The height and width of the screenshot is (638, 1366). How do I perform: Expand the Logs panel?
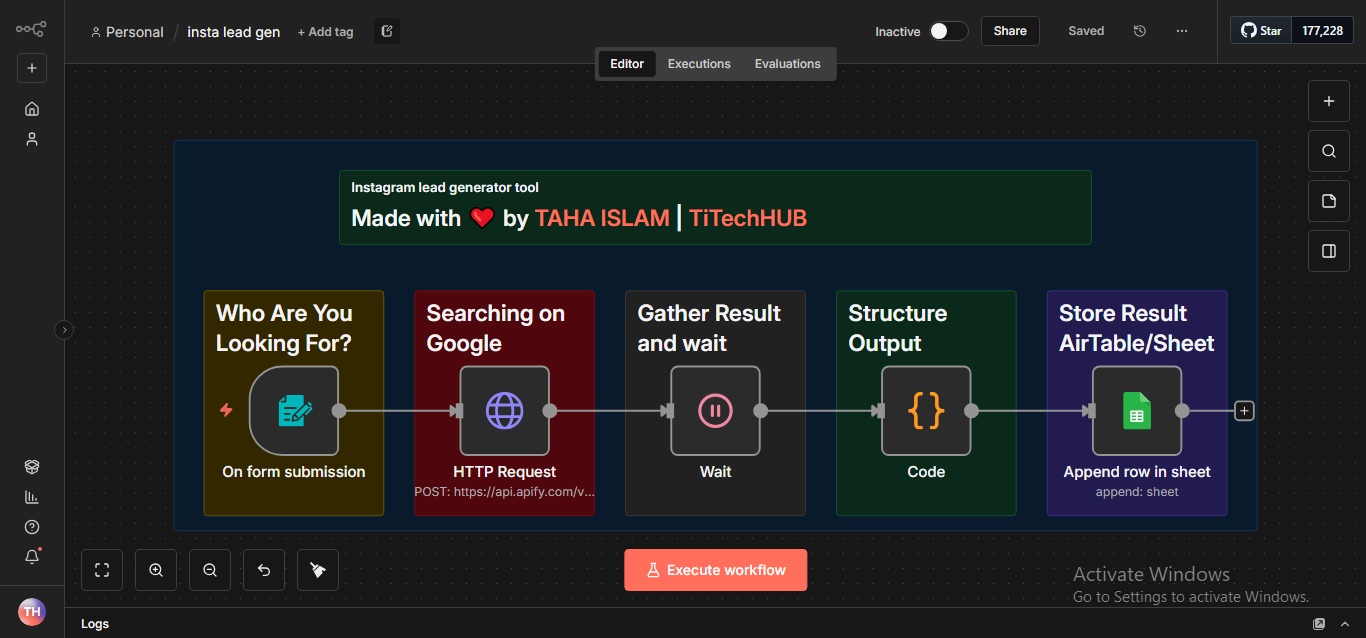coord(1319,624)
